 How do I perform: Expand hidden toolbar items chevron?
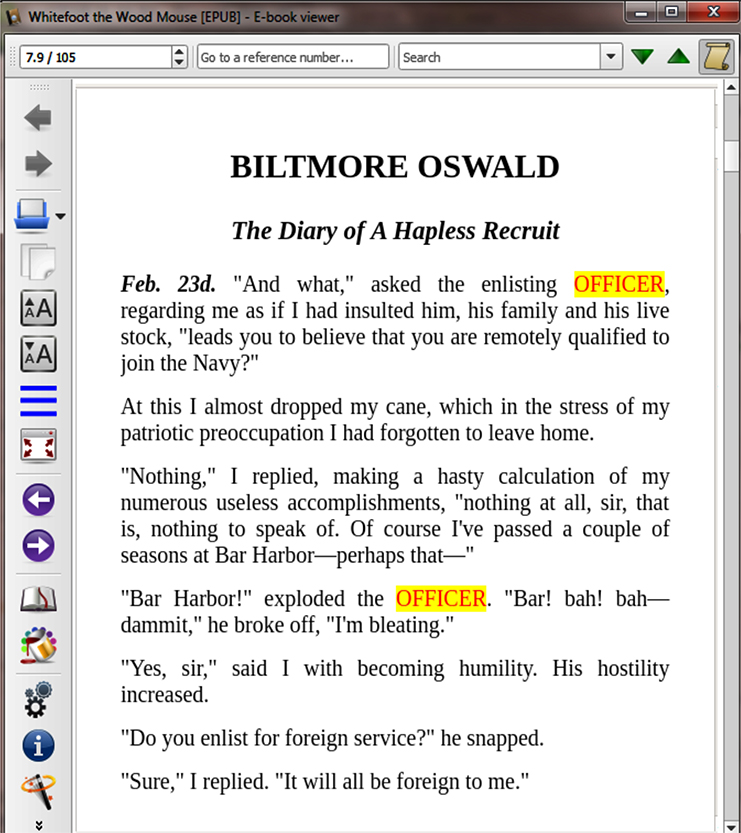[38, 825]
